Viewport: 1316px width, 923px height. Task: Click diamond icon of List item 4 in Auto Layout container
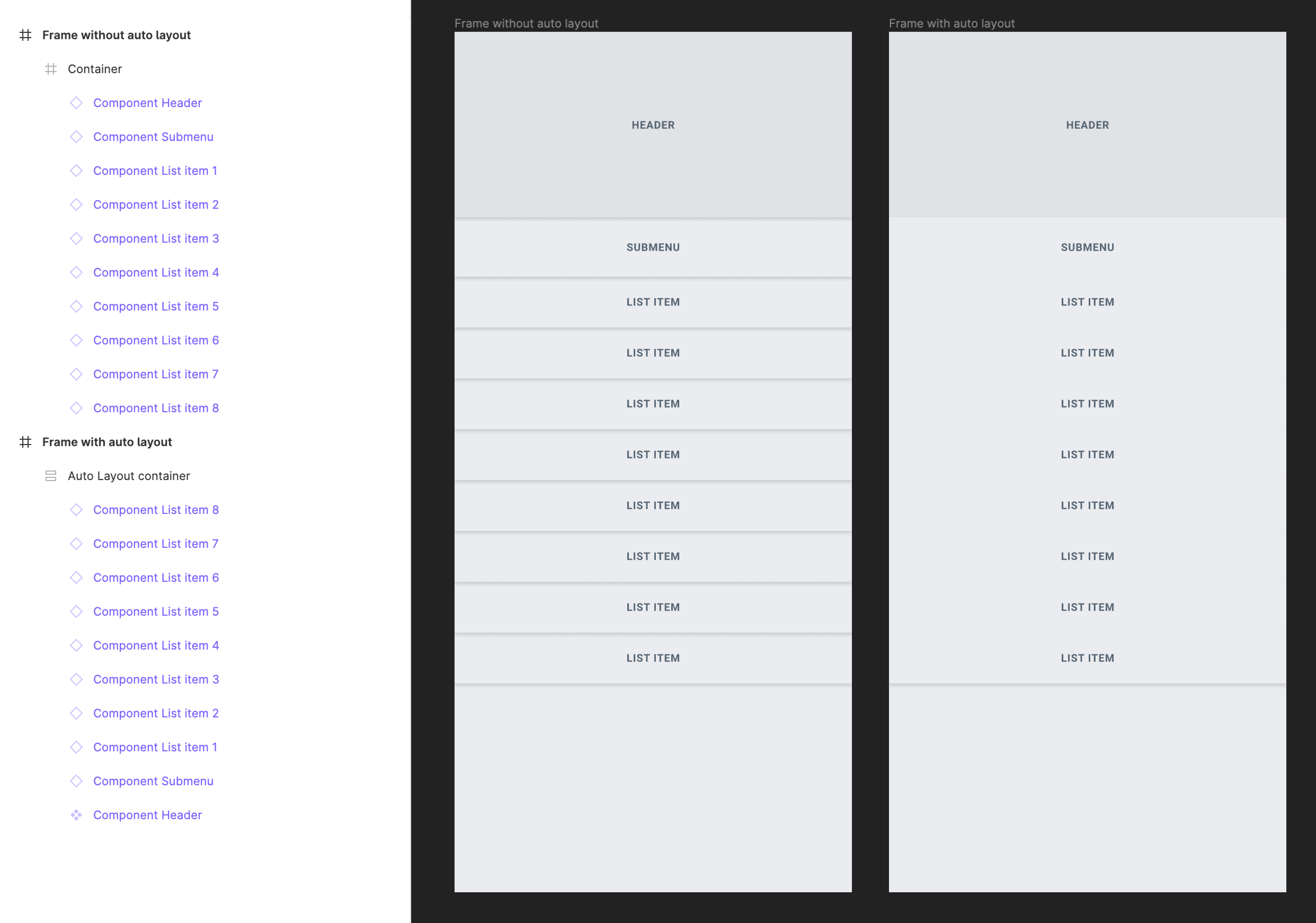[76, 646]
